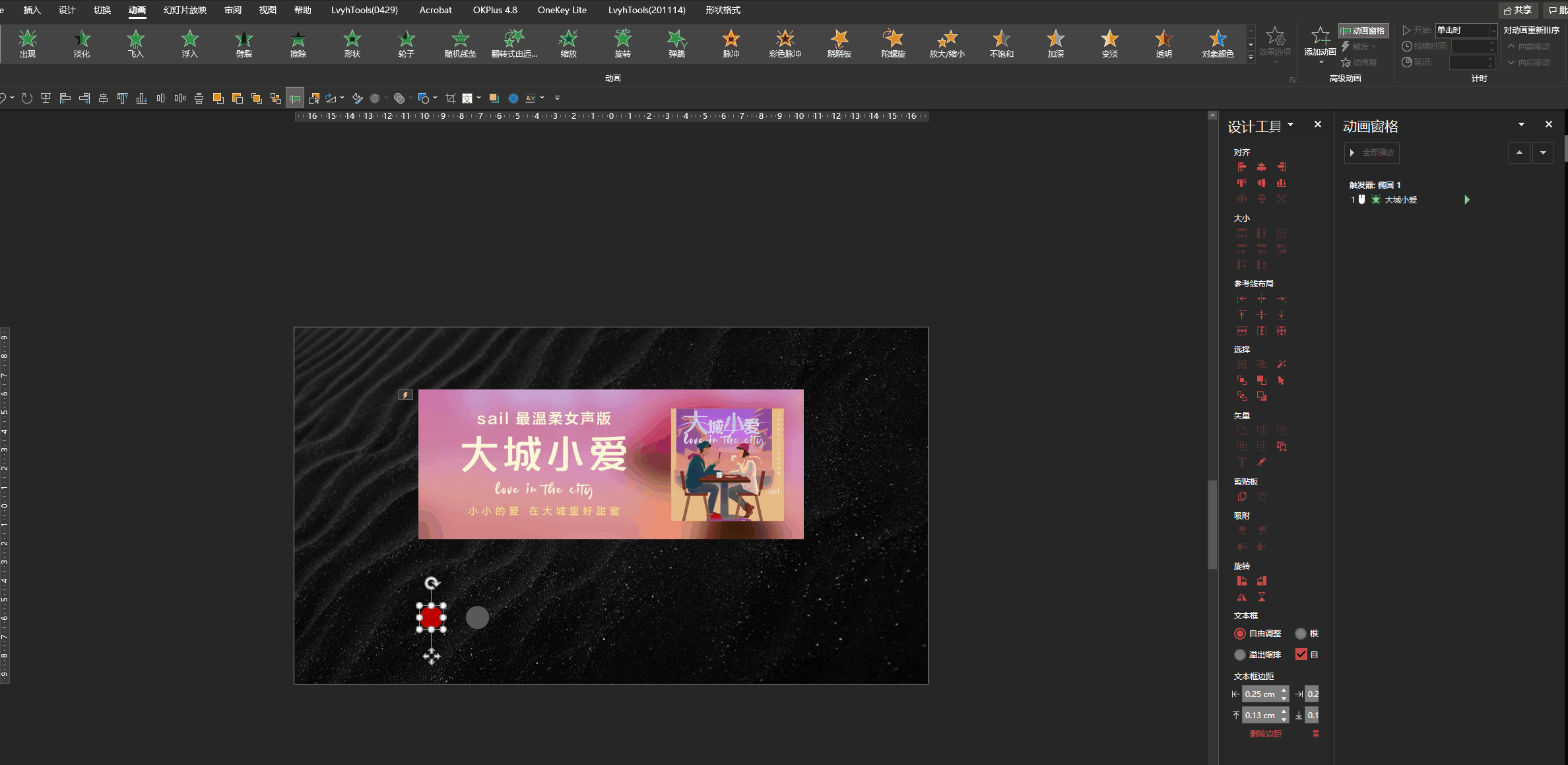This screenshot has height=765, width=1568.
Task: Apply the 跷跷板 (Teeter) emphasis animation
Action: coord(839,44)
